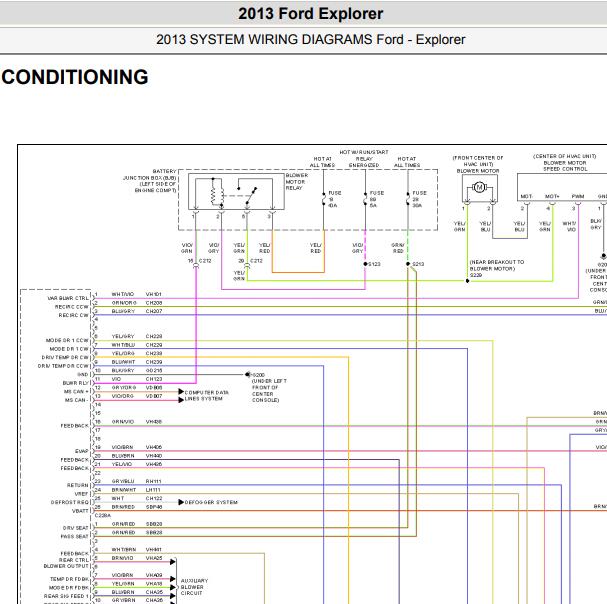Select the 'VAR BLWR CTRL' pin label
Viewport: 607px width, 604px height.
(x=68, y=298)
